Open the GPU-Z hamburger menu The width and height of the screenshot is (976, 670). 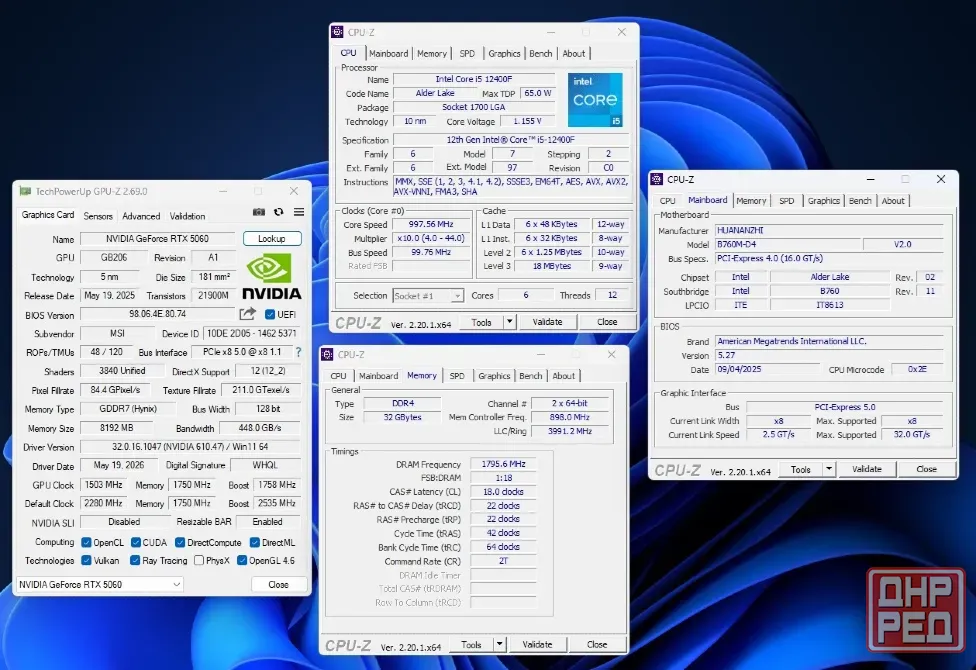pyautogui.click(x=299, y=212)
